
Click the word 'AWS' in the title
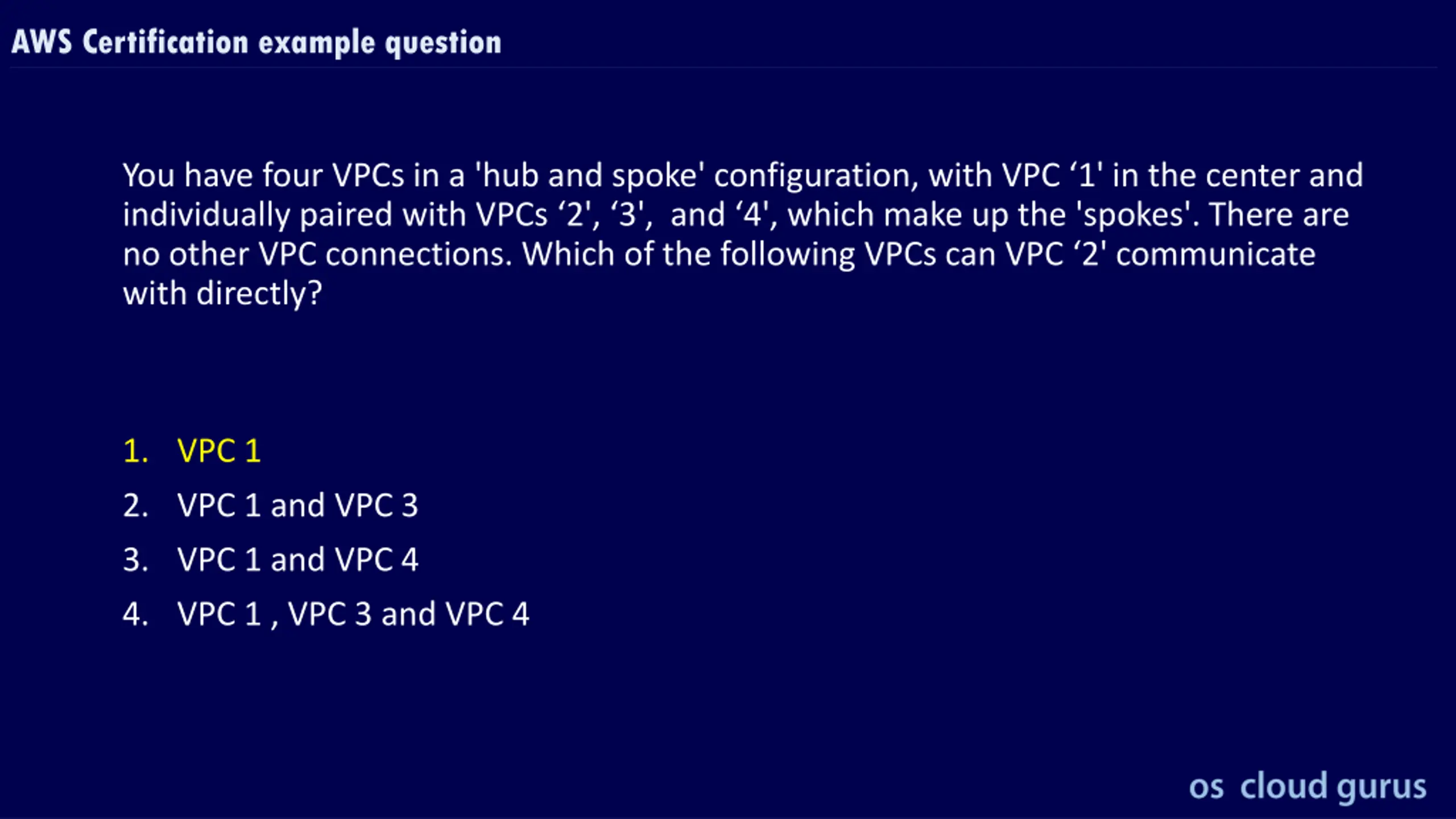click(42, 42)
